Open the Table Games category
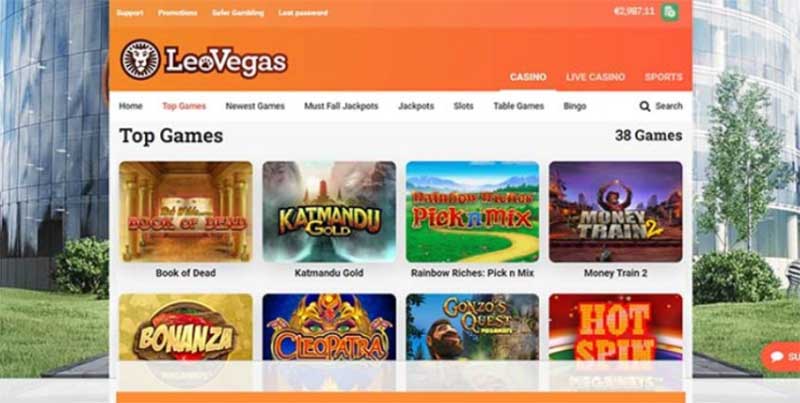The image size is (800, 403). tap(518, 106)
